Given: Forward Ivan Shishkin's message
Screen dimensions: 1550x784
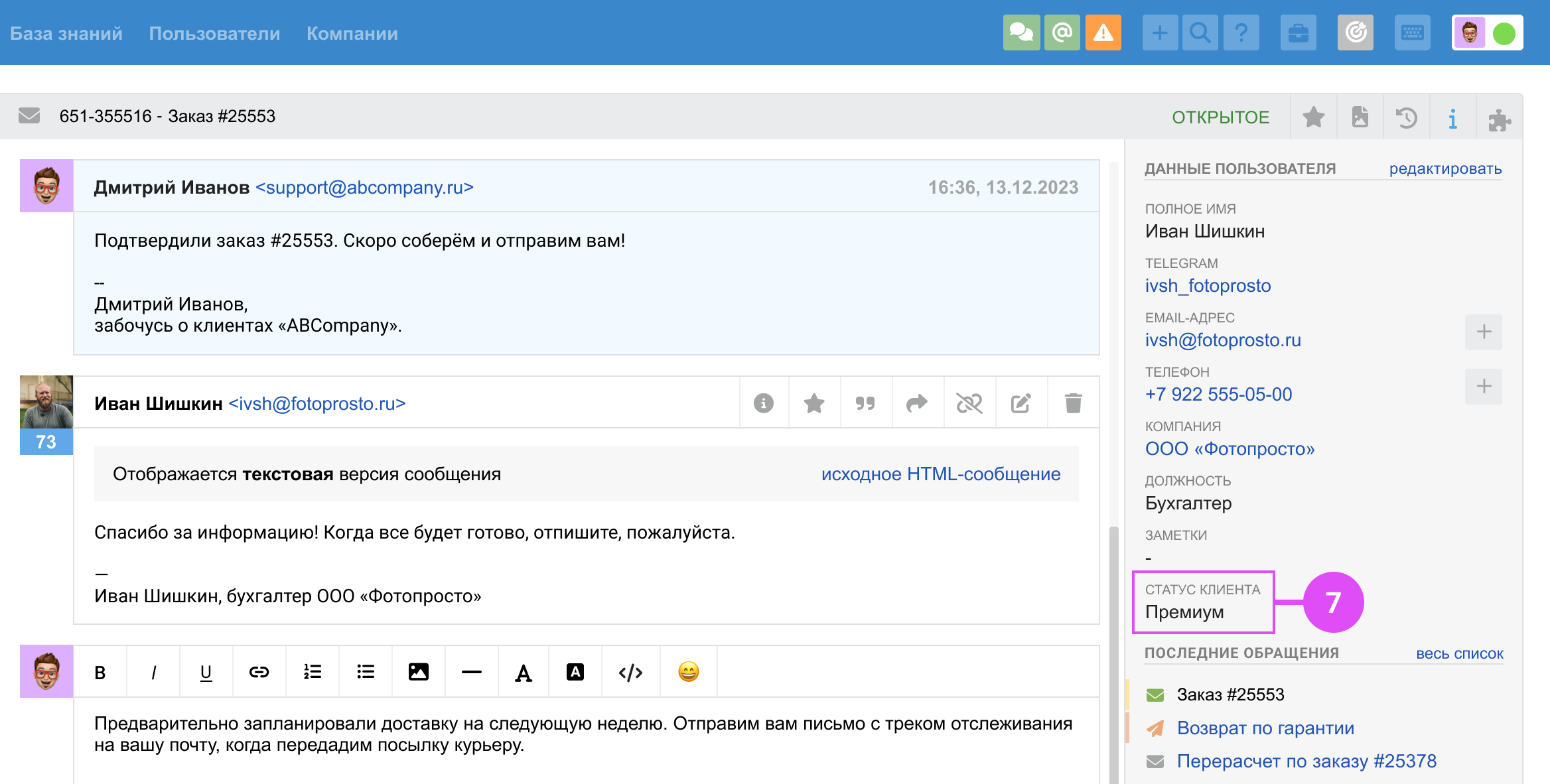Looking at the screenshot, I should tap(917, 403).
